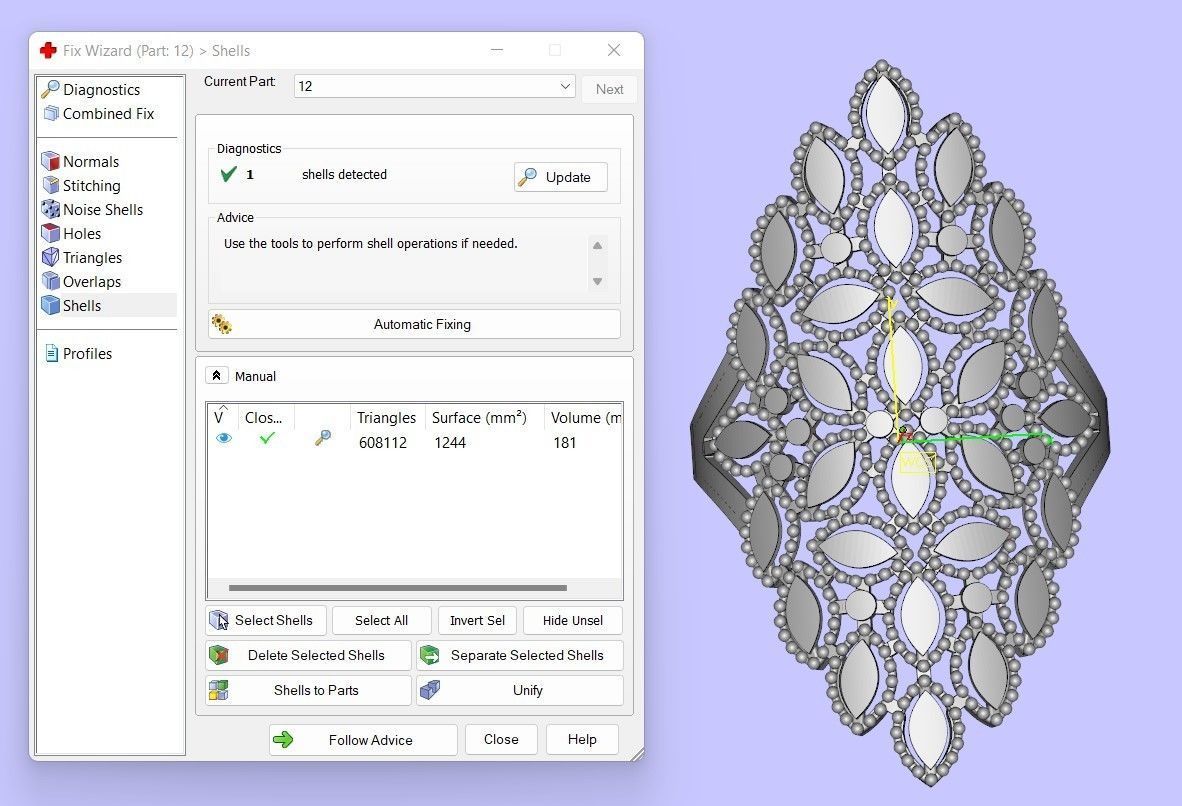The width and height of the screenshot is (1182, 806).
Task: Click the Unify button
Action: [520, 690]
